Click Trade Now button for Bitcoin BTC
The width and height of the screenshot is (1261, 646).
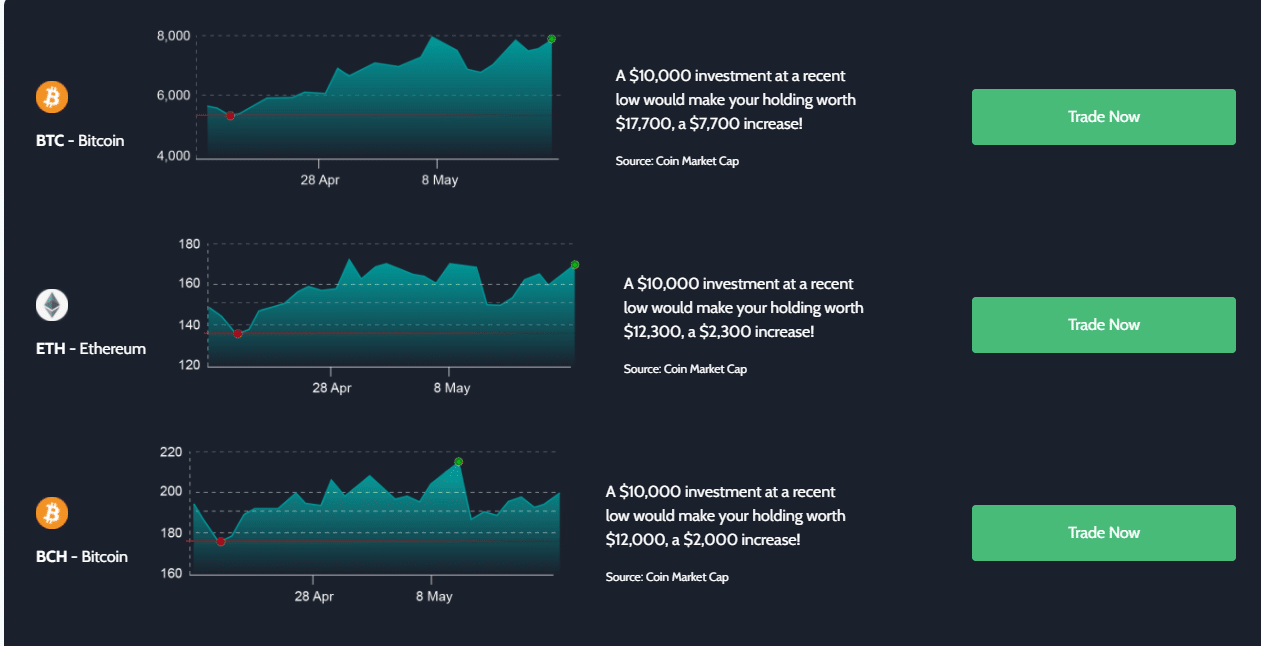[1104, 117]
